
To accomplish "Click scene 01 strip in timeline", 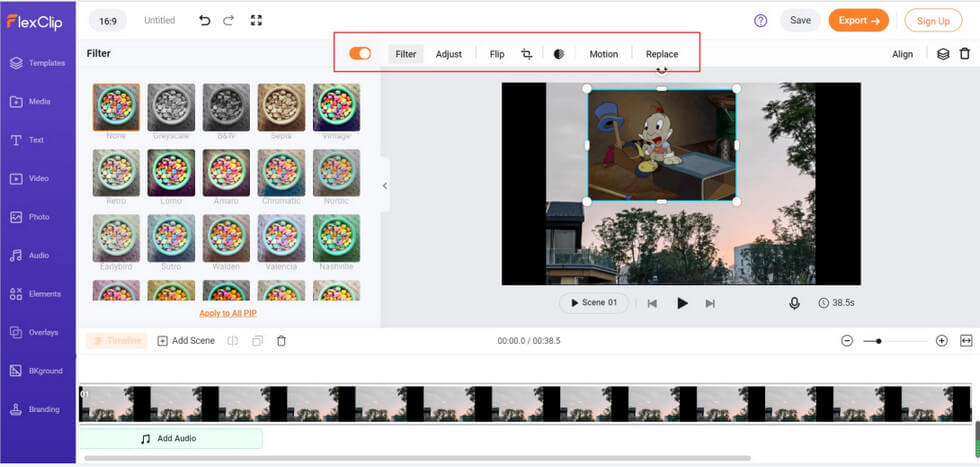I will point(525,404).
